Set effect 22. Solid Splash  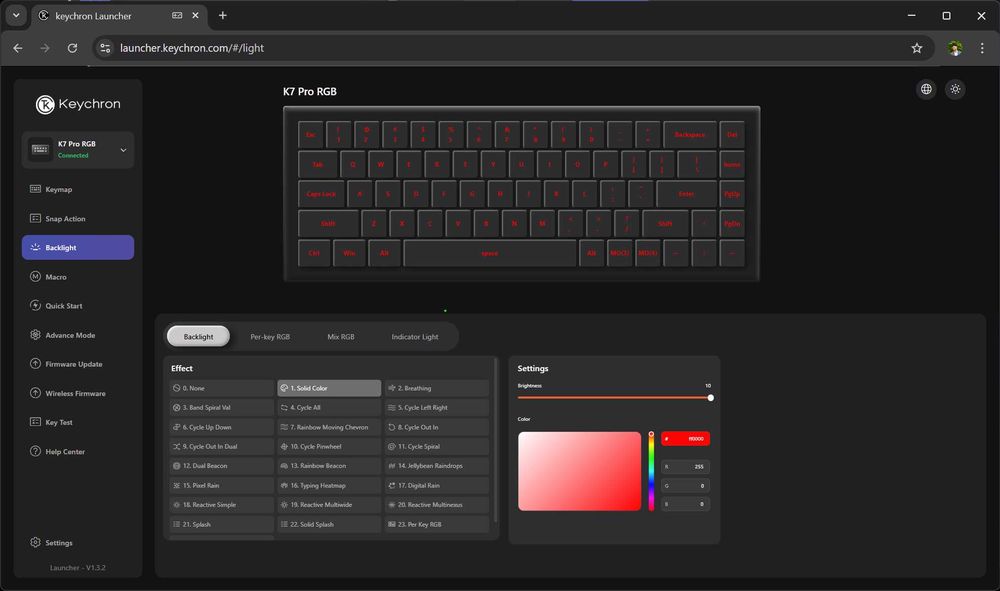coord(329,524)
